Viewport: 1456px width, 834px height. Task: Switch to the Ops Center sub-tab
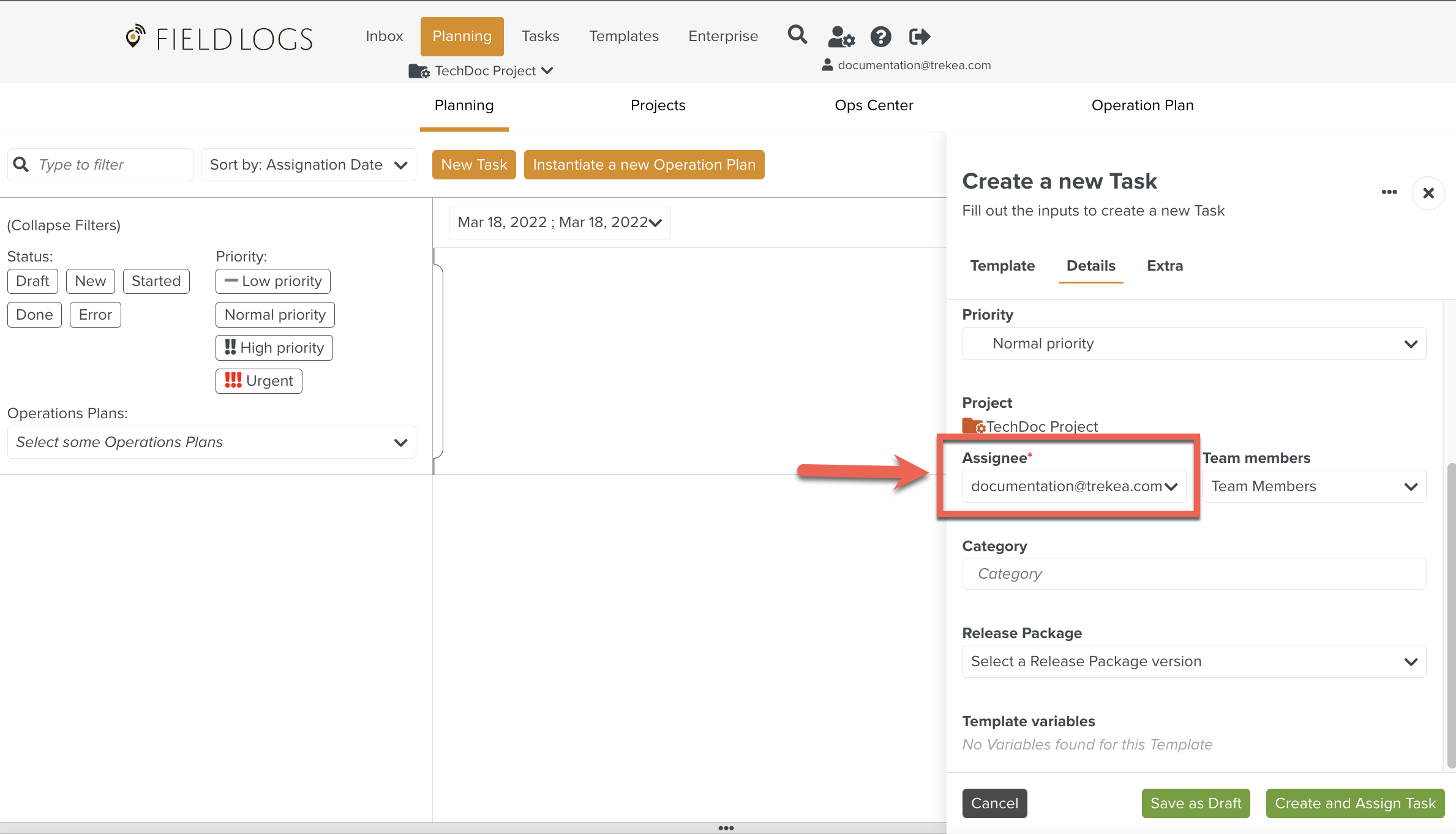[874, 105]
